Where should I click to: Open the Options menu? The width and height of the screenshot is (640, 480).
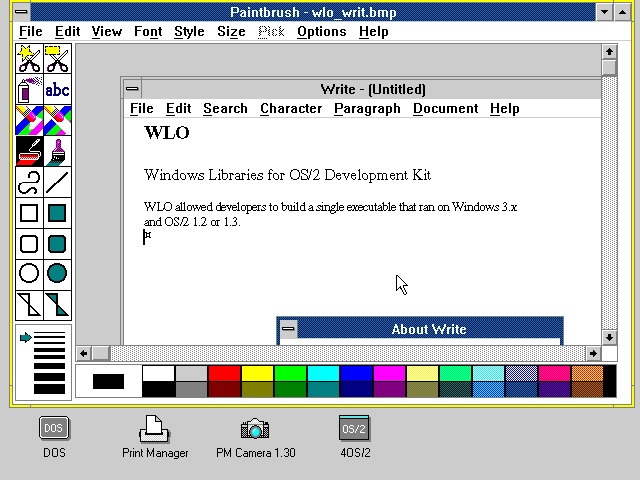322,32
